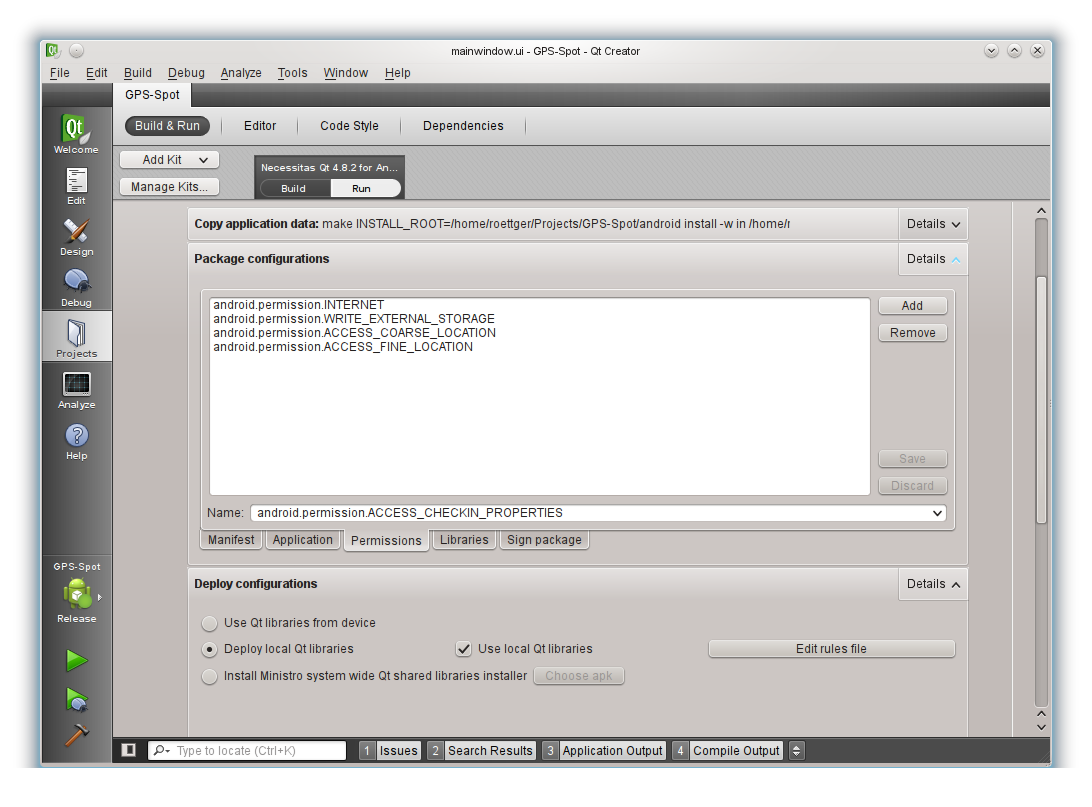1092x807 pixels.
Task: Open Design mode in sidebar
Action: [x=76, y=236]
